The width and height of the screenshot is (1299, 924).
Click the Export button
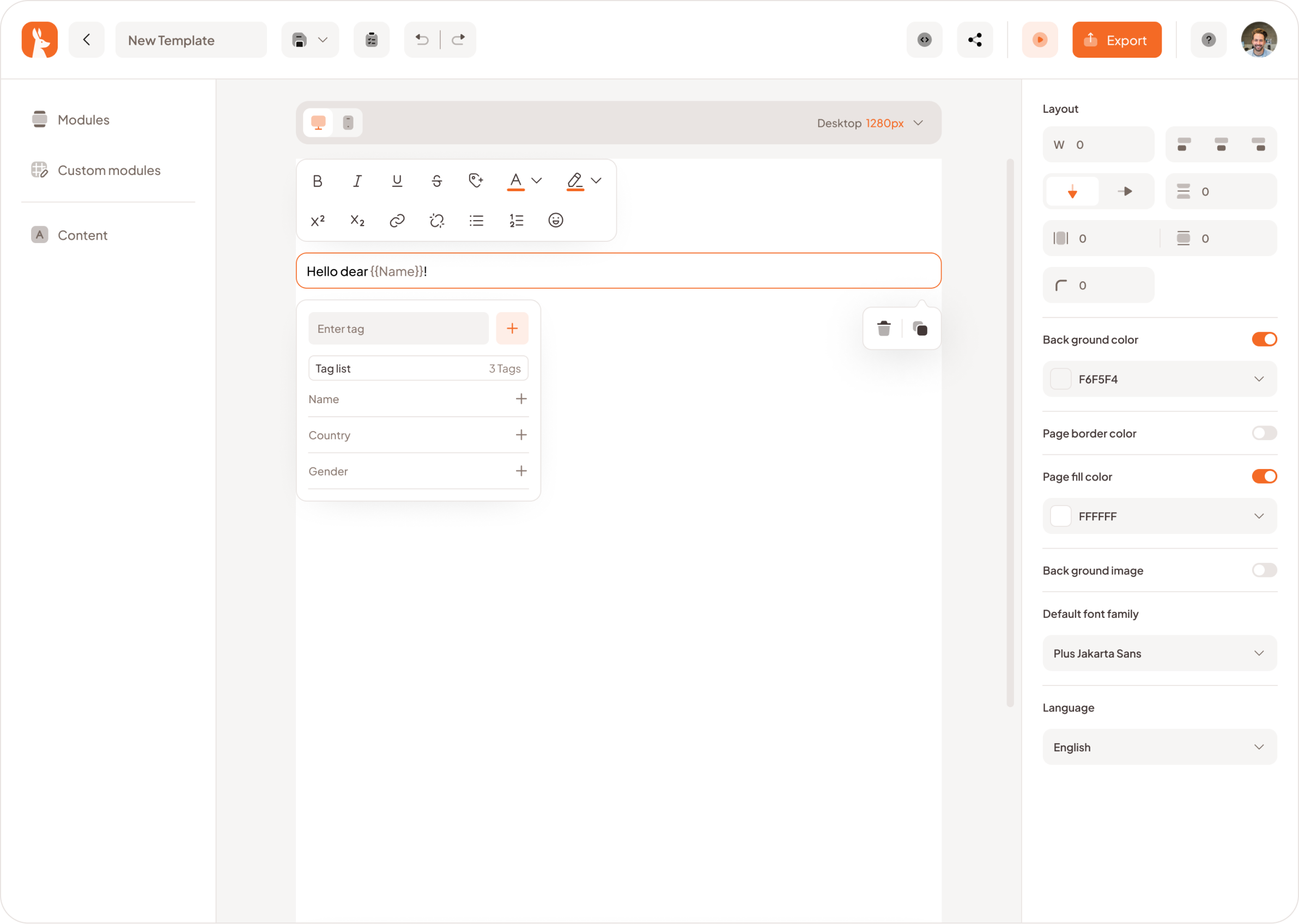point(1117,40)
